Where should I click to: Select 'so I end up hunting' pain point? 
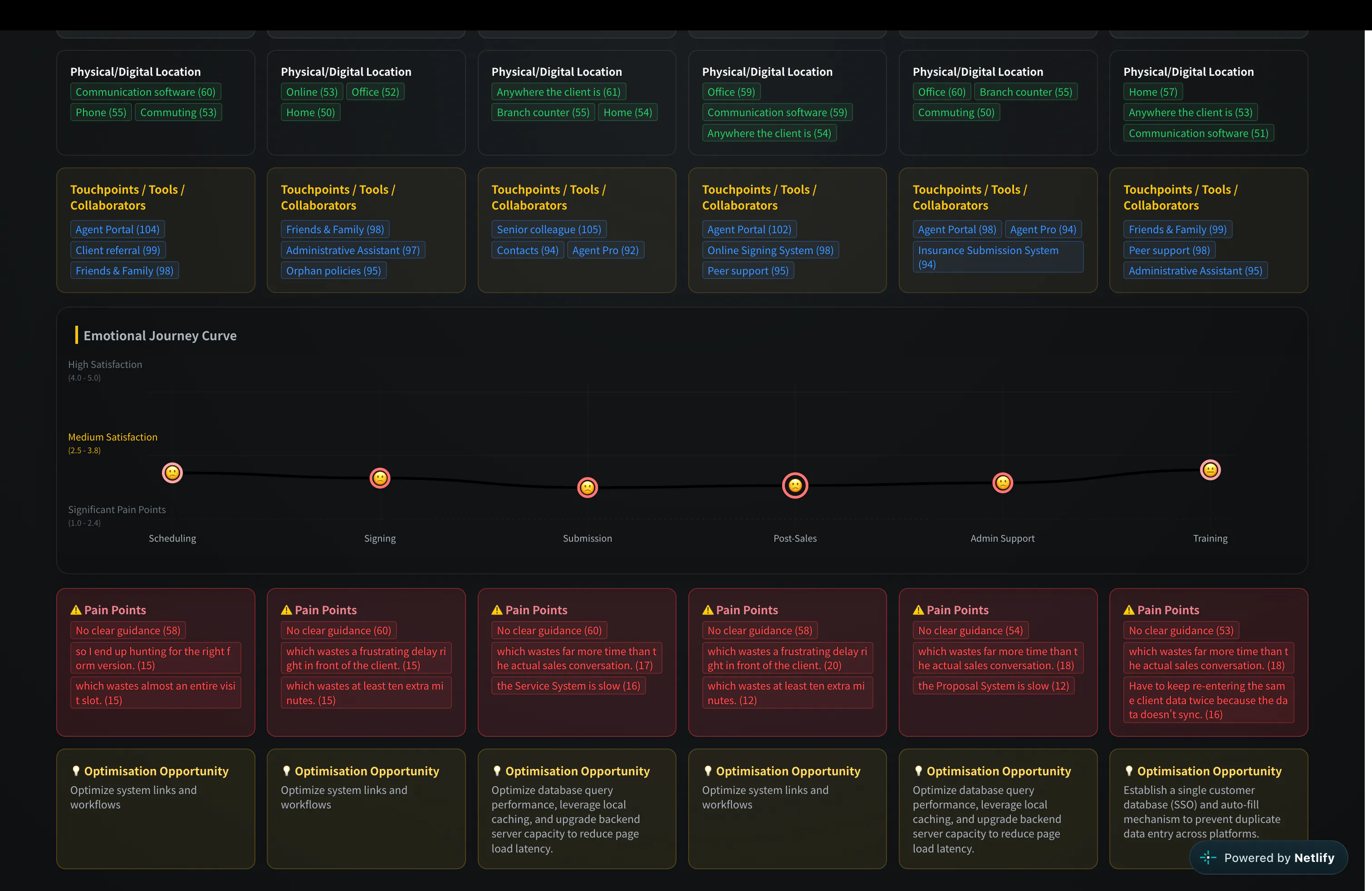click(156, 658)
